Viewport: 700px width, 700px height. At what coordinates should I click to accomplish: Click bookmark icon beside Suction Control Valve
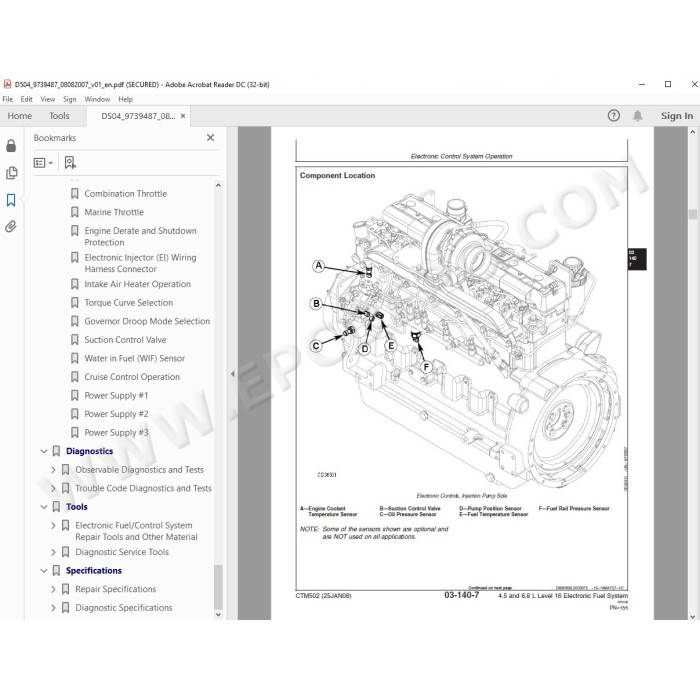coord(75,340)
